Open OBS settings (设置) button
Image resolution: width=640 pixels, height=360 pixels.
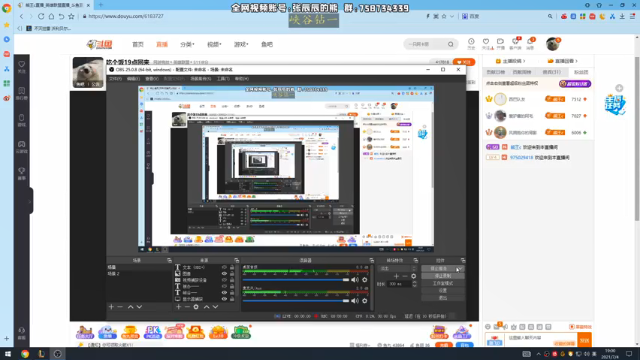pyautogui.click(x=443, y=291)
